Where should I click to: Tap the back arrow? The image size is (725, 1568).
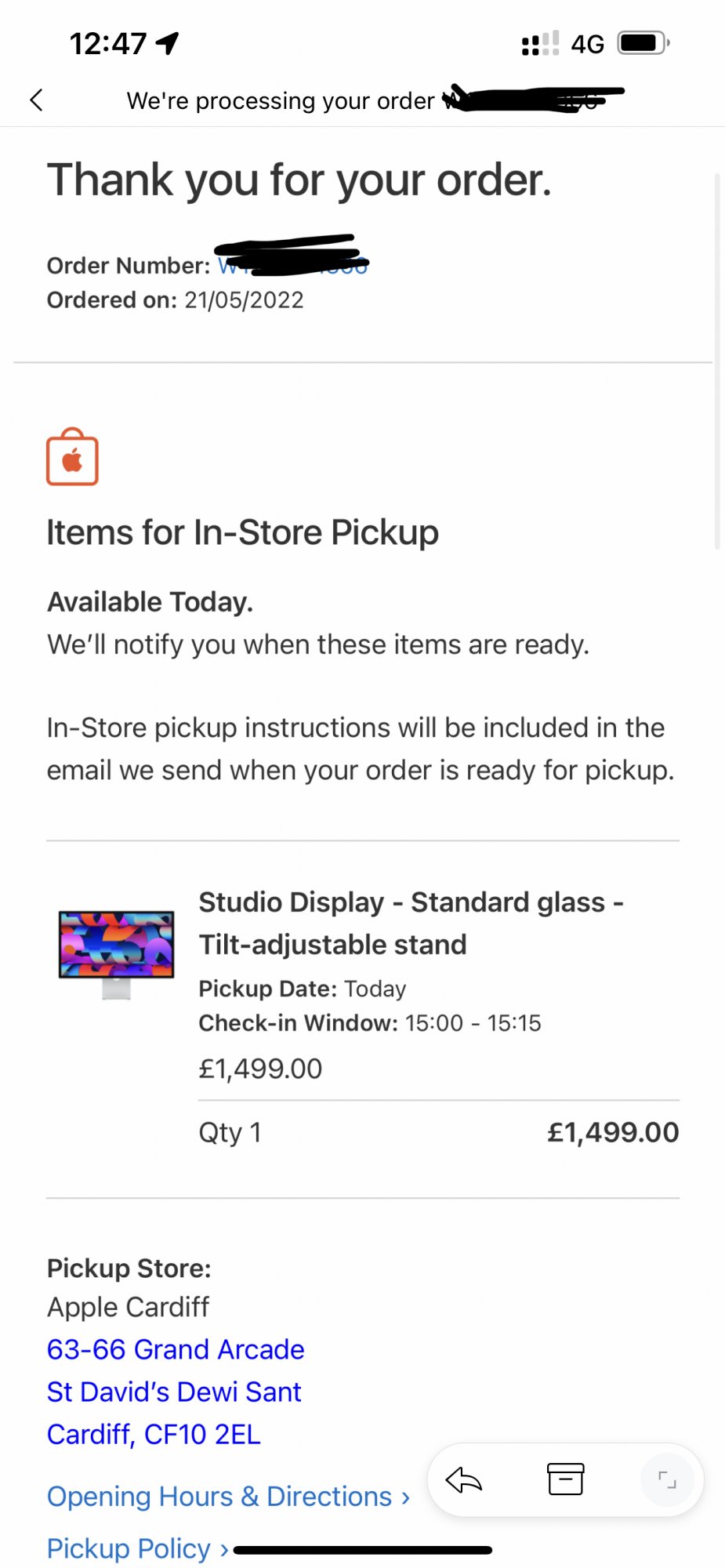pos(36,100)
